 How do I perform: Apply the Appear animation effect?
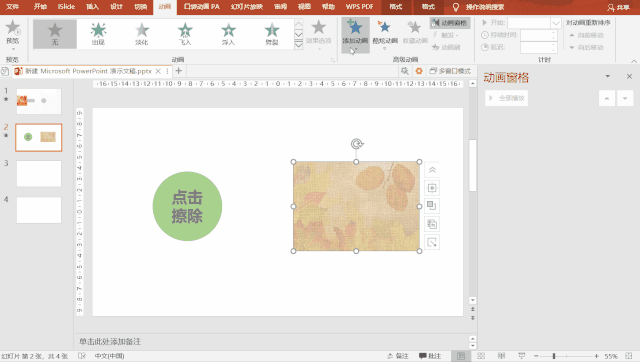pyautogui.click(x=98, y=34)
